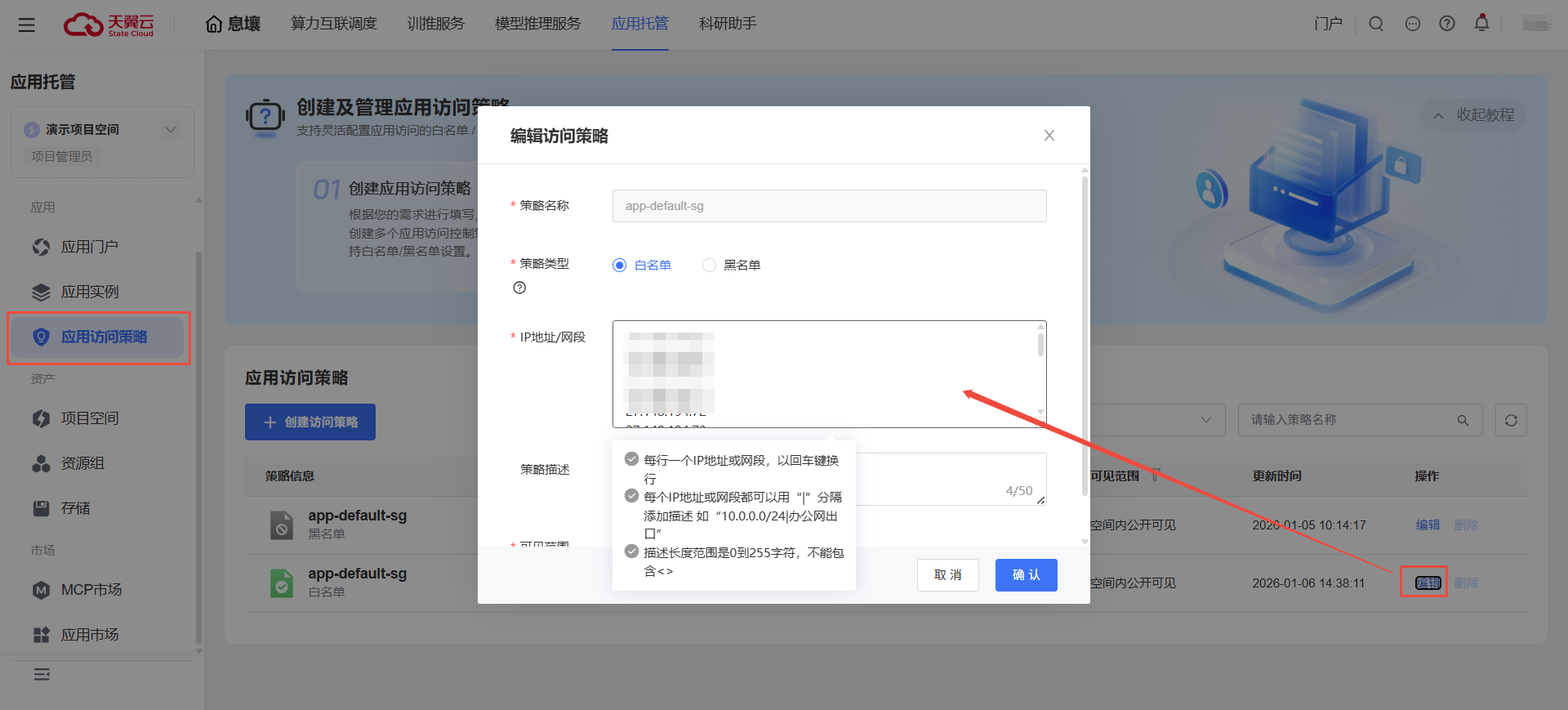This screenshot has height=710, width=1568.
Task: Click the 确认 button in the dialog
Action: tap(1026, 575)
